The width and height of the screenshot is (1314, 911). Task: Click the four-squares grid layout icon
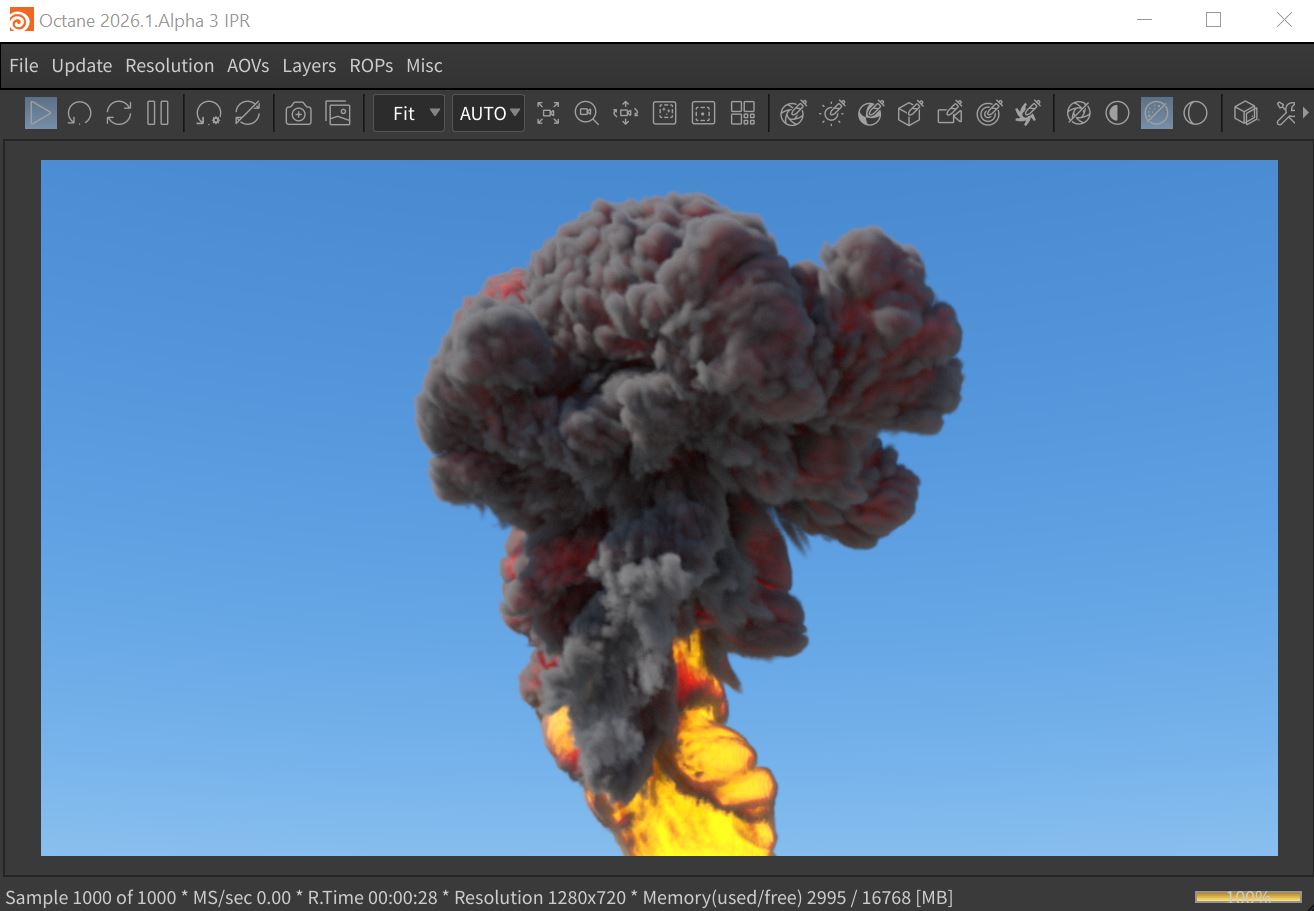(743, 113)
